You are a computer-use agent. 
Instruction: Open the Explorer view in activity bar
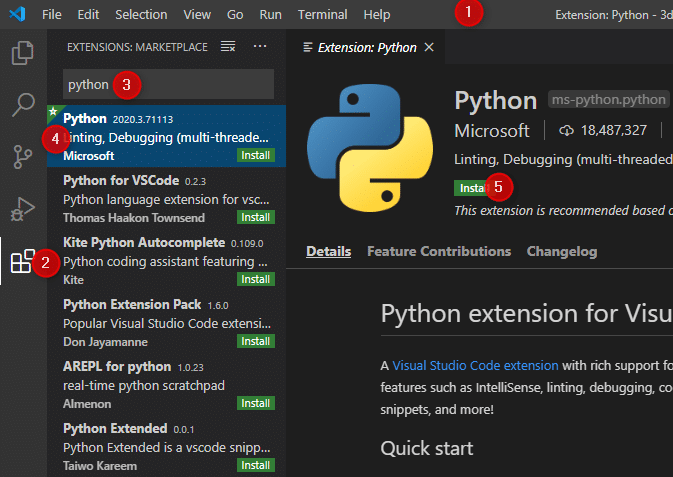pyautogui.click(x=23, y=53)
